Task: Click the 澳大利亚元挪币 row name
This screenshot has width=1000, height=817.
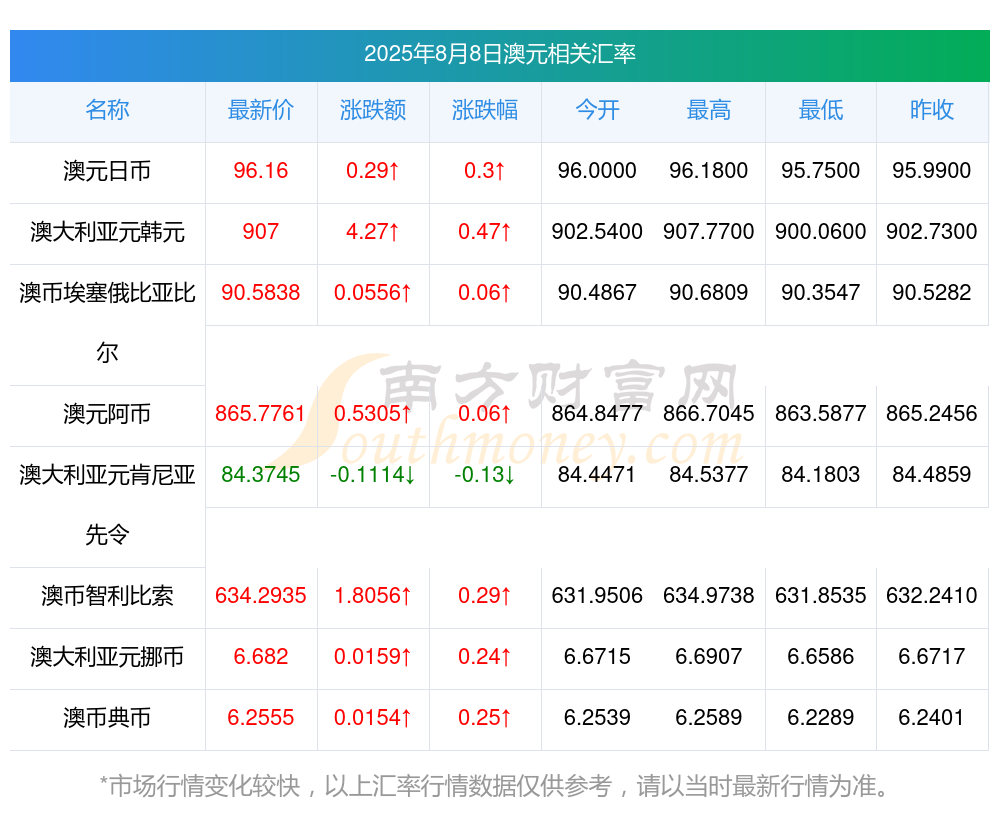Action: pos(107,656)
